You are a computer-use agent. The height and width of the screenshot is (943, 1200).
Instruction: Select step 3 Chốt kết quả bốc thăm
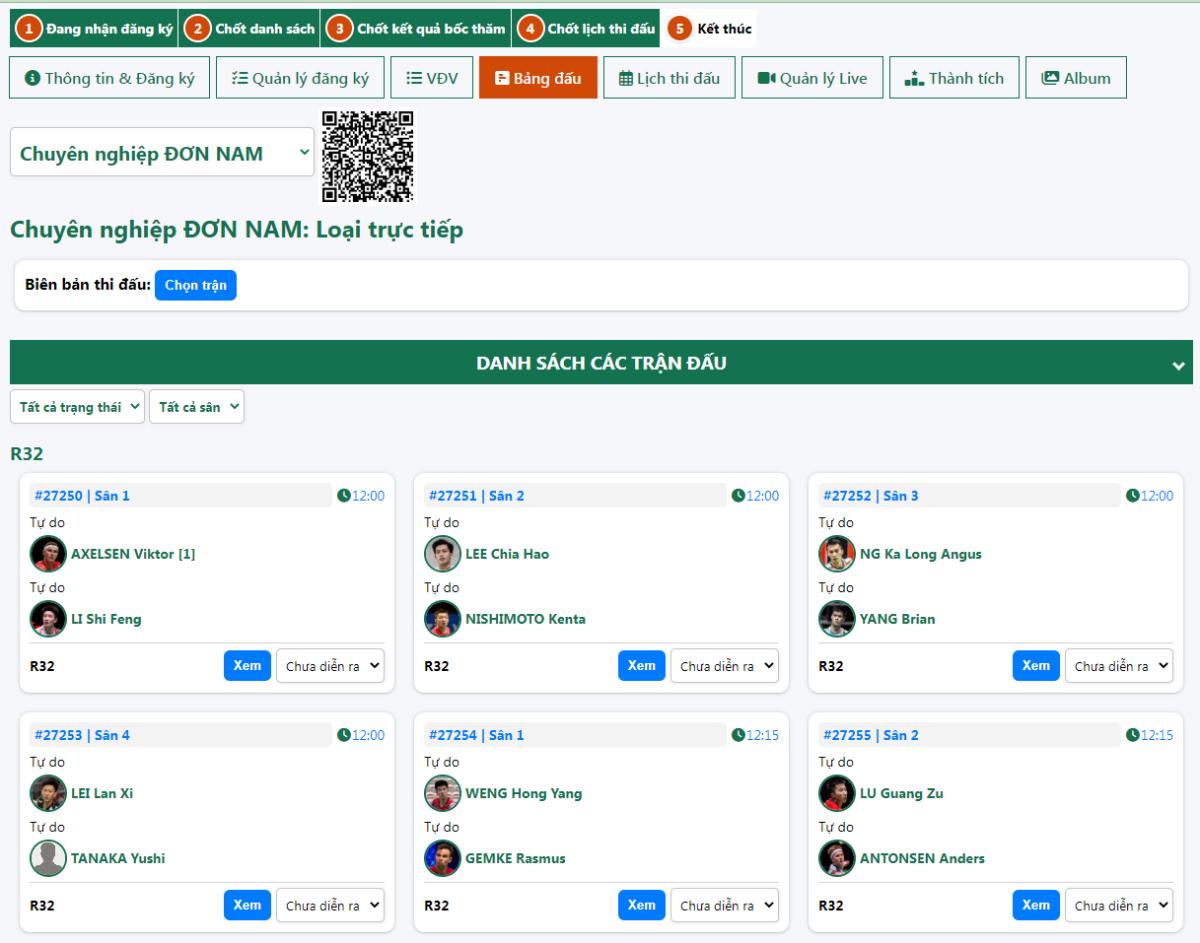pyautogui.click(x=416, y=29)
